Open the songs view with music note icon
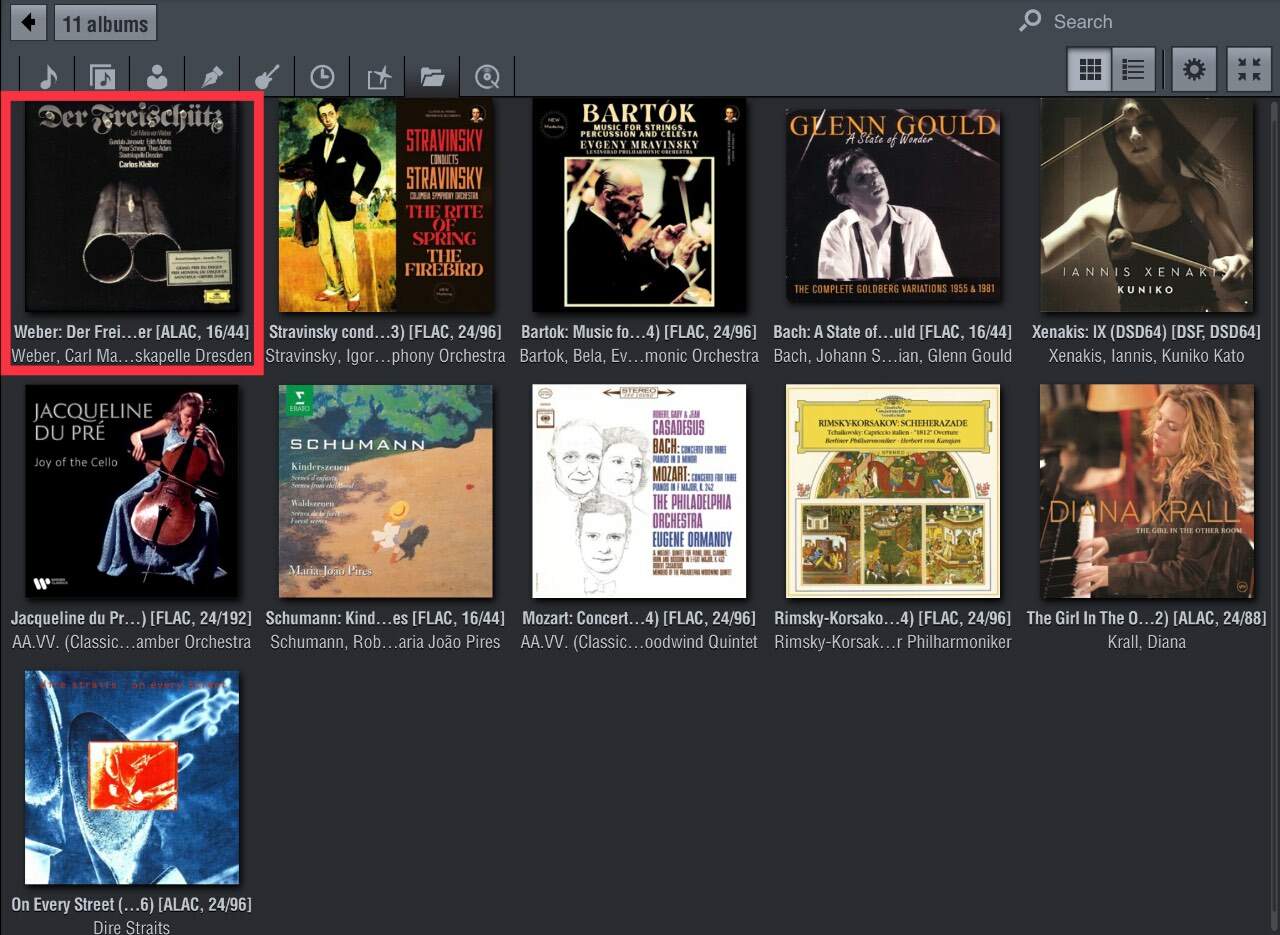Viewport: 1280px width, 935px height. (x=48, y=77)
